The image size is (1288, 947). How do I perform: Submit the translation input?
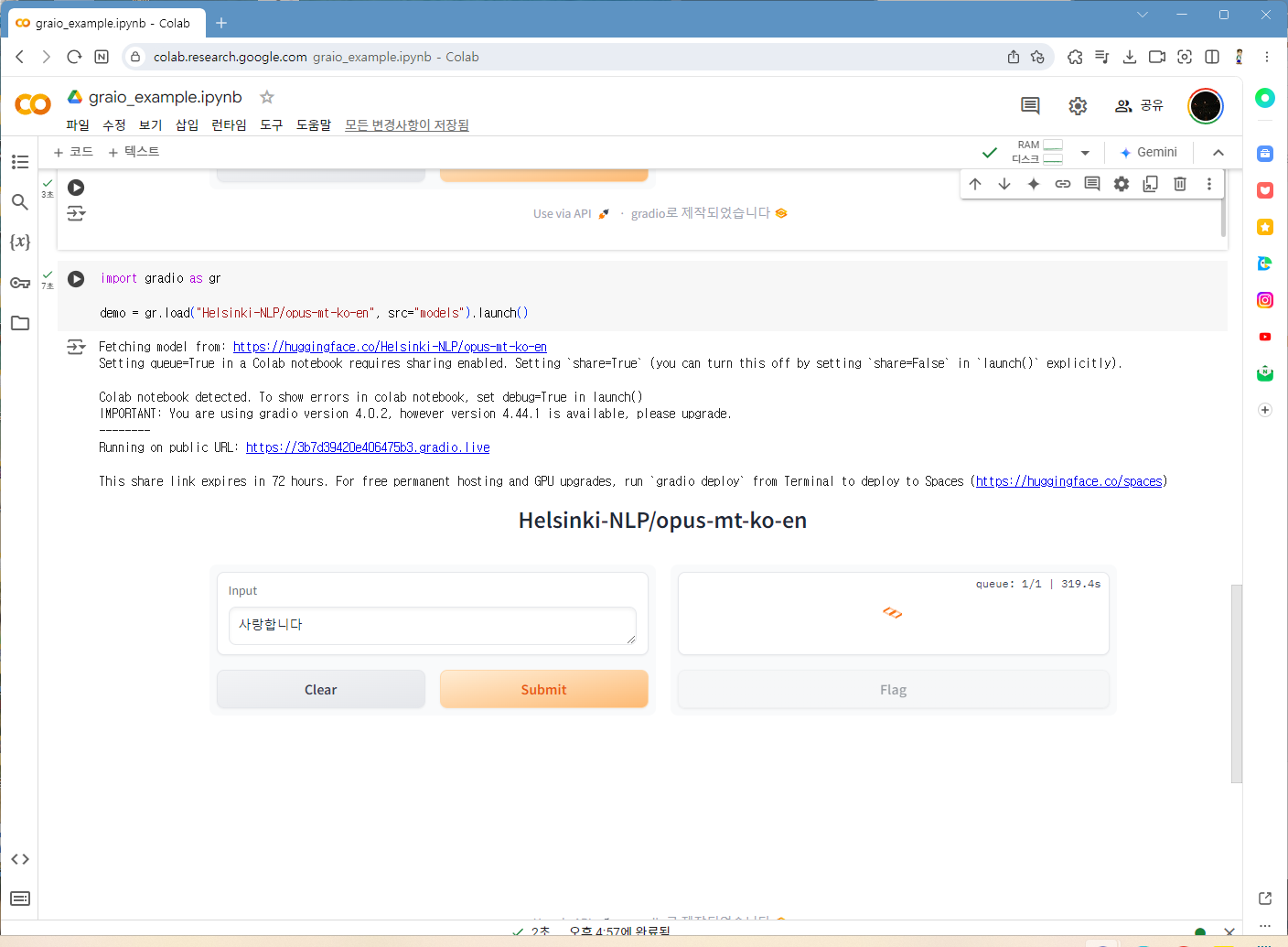pyautogui.click(x=544, y=689)
